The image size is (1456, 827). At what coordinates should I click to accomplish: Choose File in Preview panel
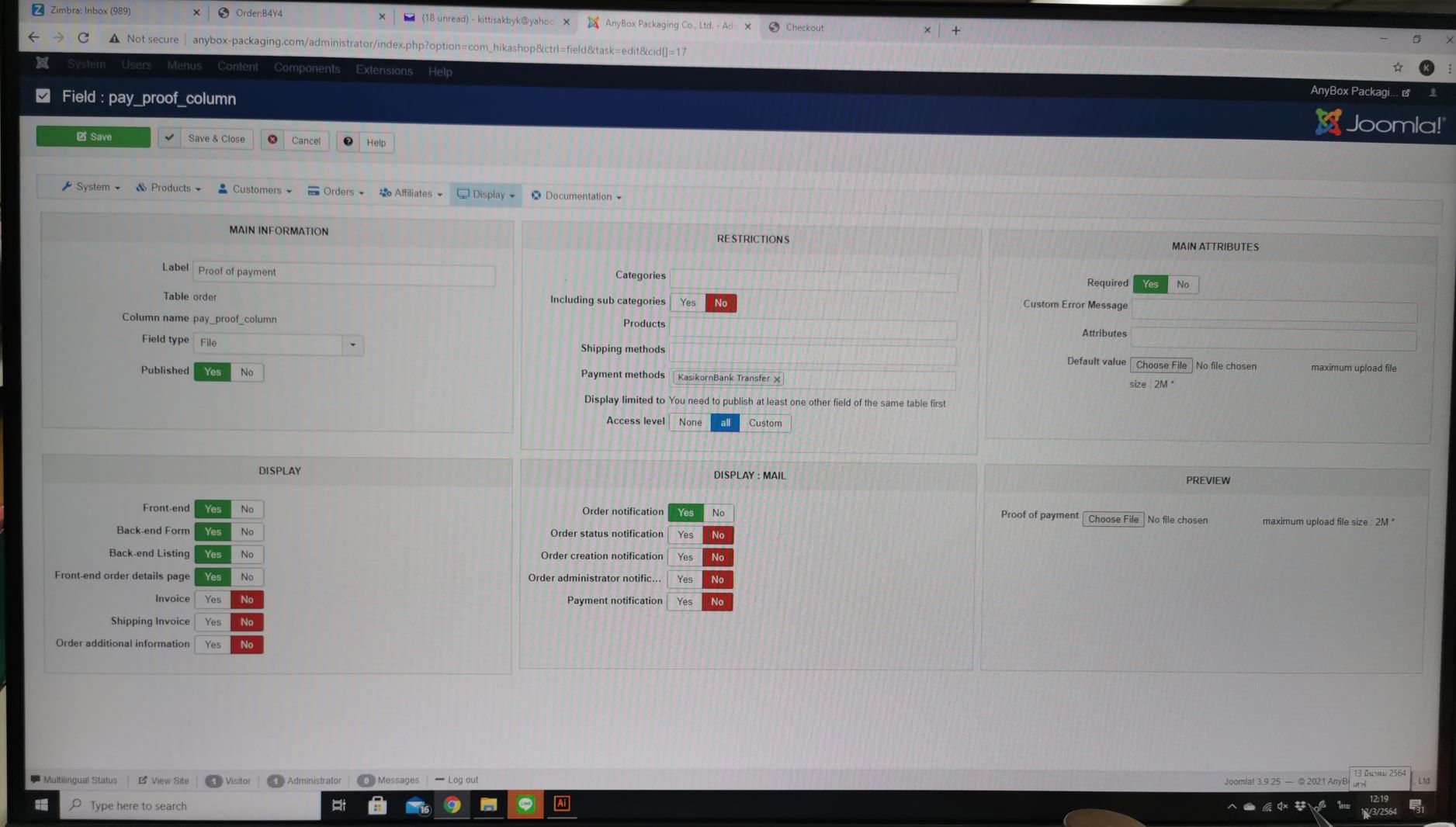click(x=1113, y=520)
